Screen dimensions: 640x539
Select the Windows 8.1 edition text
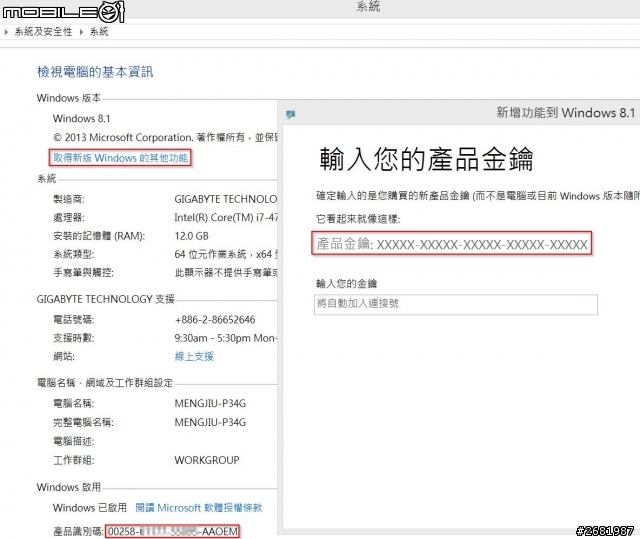(81, 119)
